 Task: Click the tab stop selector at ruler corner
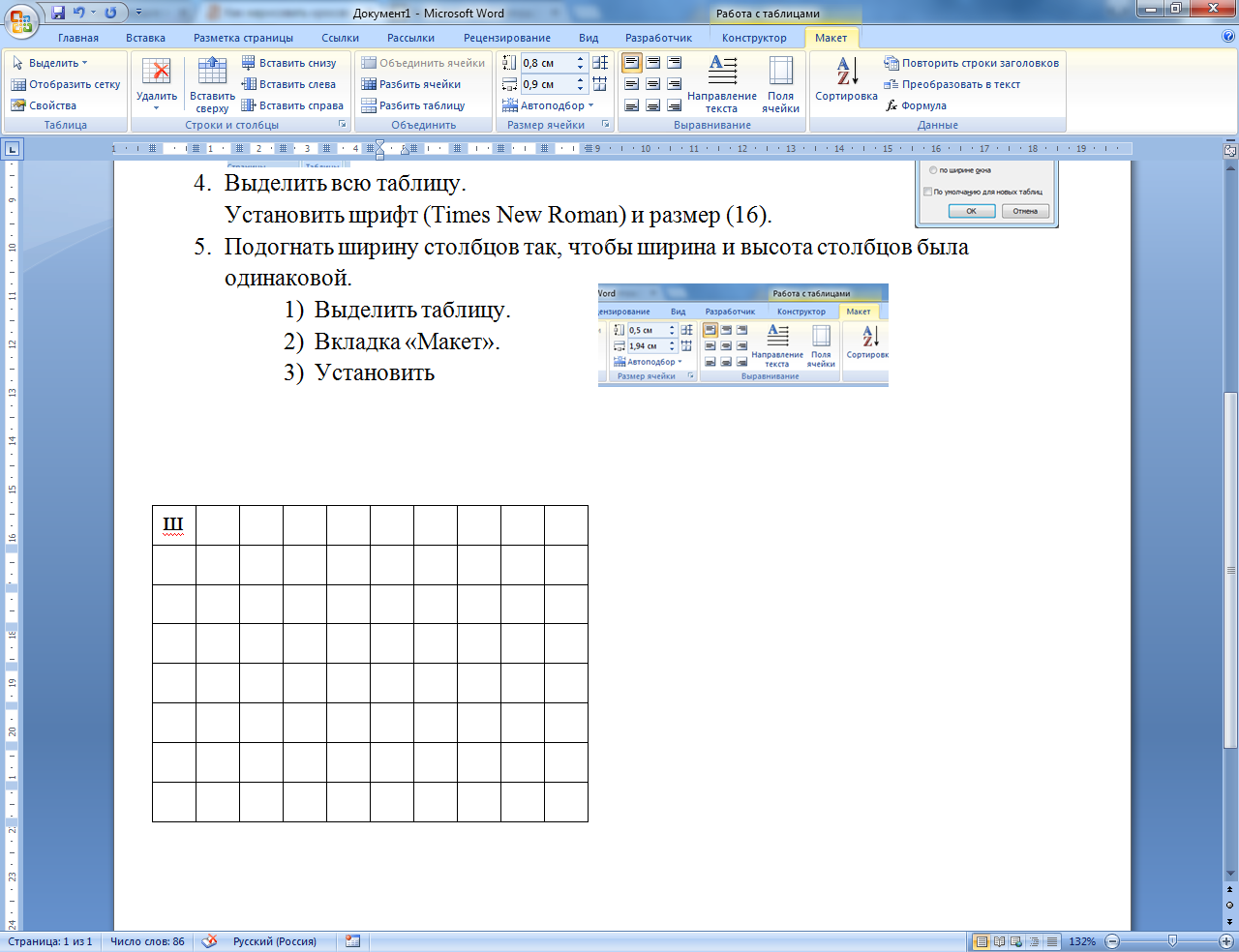tap(12, 149)
